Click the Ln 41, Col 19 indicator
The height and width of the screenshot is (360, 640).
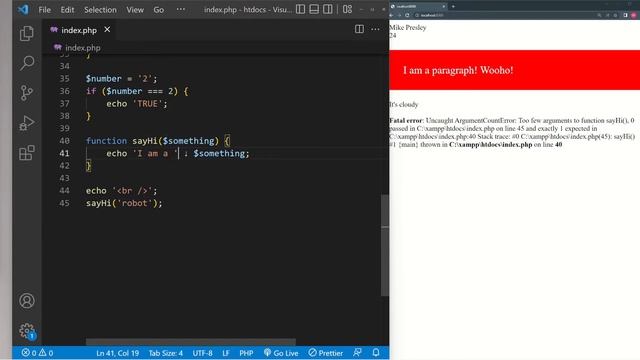click(118, 353)
